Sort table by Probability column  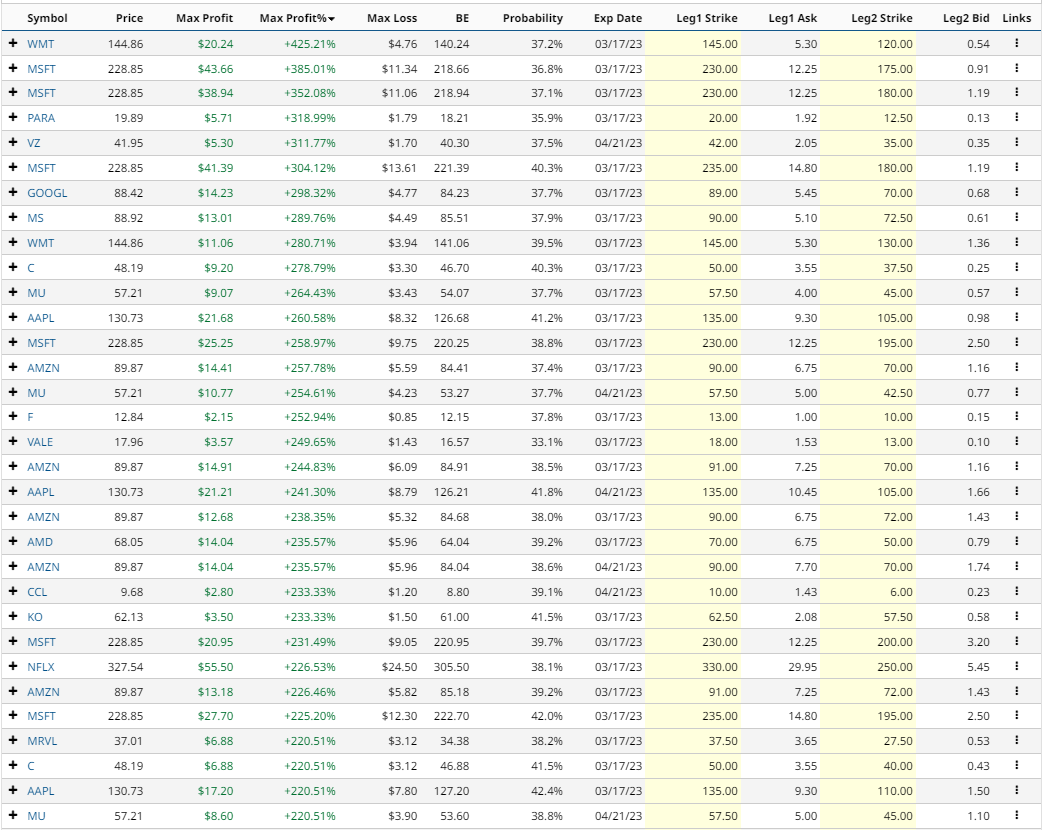click(x=532, y=18)
